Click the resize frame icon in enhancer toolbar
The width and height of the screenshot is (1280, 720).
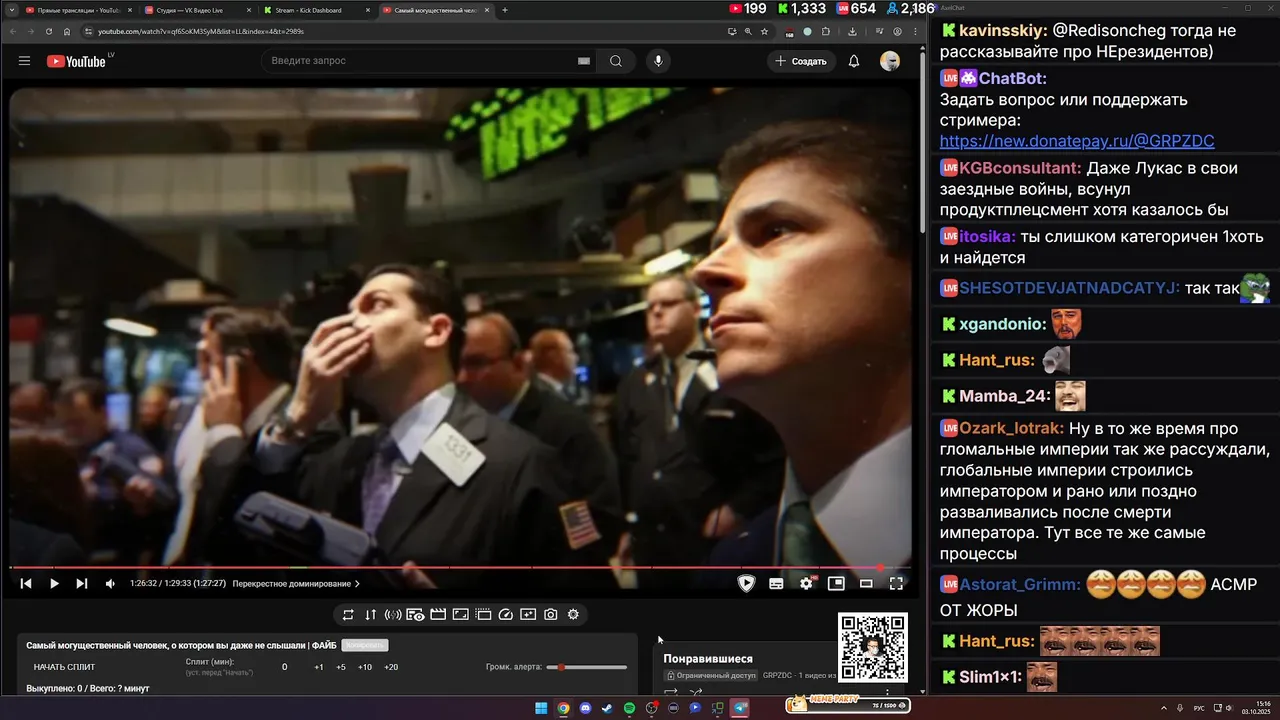(460, 615)
